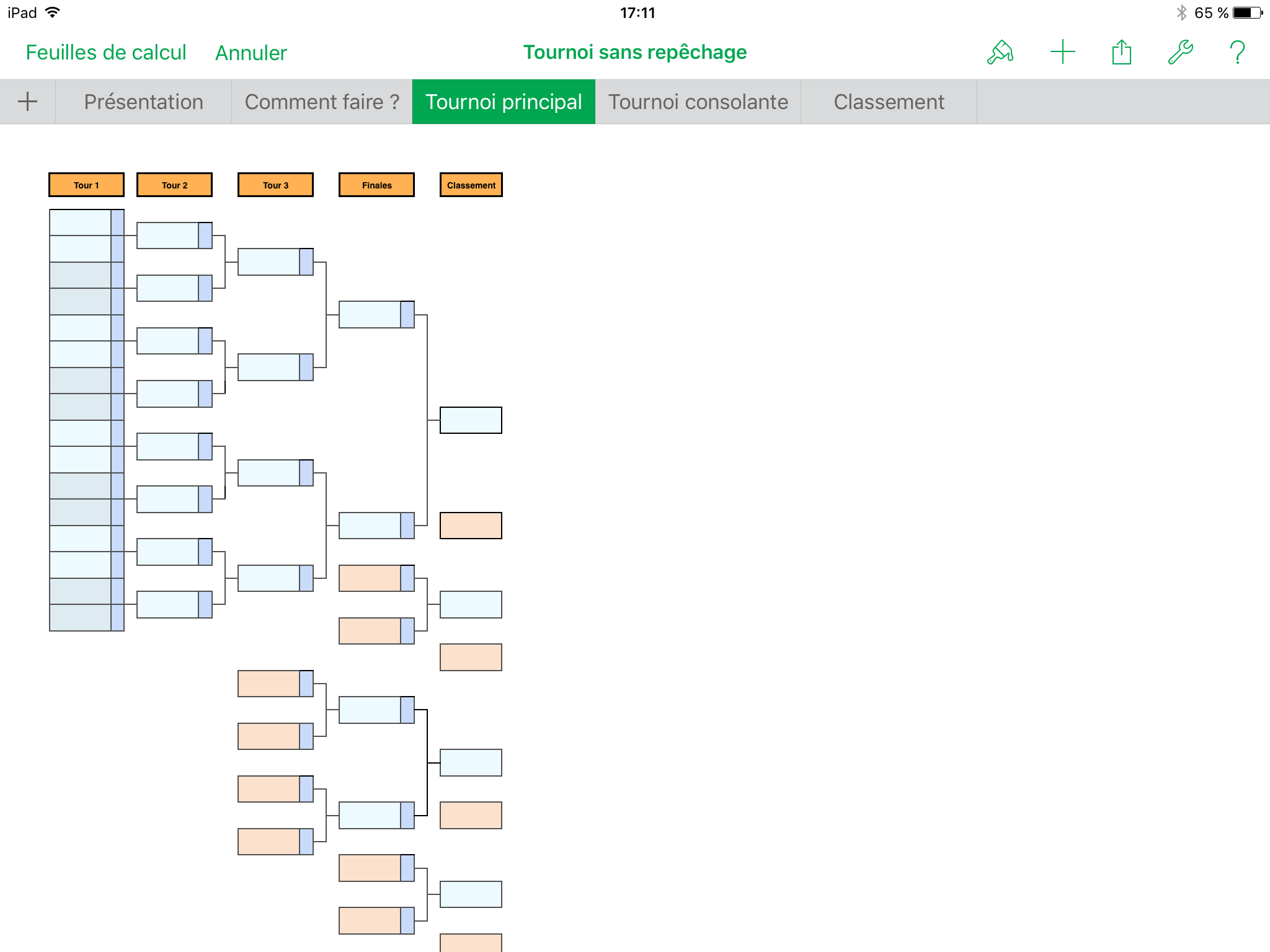Select the first Tour 1 entry cell
The width and height of the screenshot is (1270, 952).
click(80, 223)
